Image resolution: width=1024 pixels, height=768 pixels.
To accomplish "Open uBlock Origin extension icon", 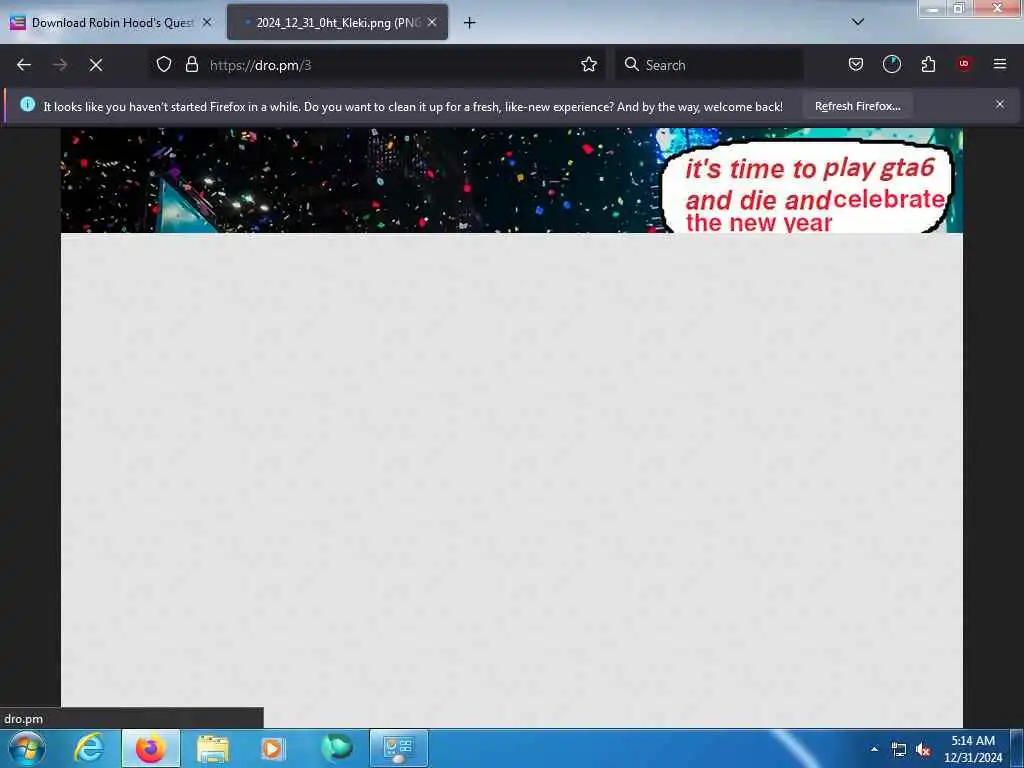I will click(964, 64).
